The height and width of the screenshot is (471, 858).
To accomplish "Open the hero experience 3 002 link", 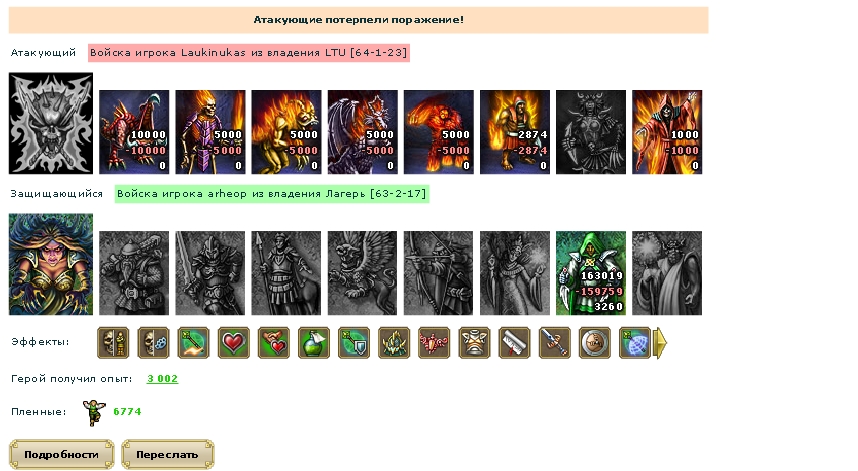I will pyautogui.click(x=163, y=379).
